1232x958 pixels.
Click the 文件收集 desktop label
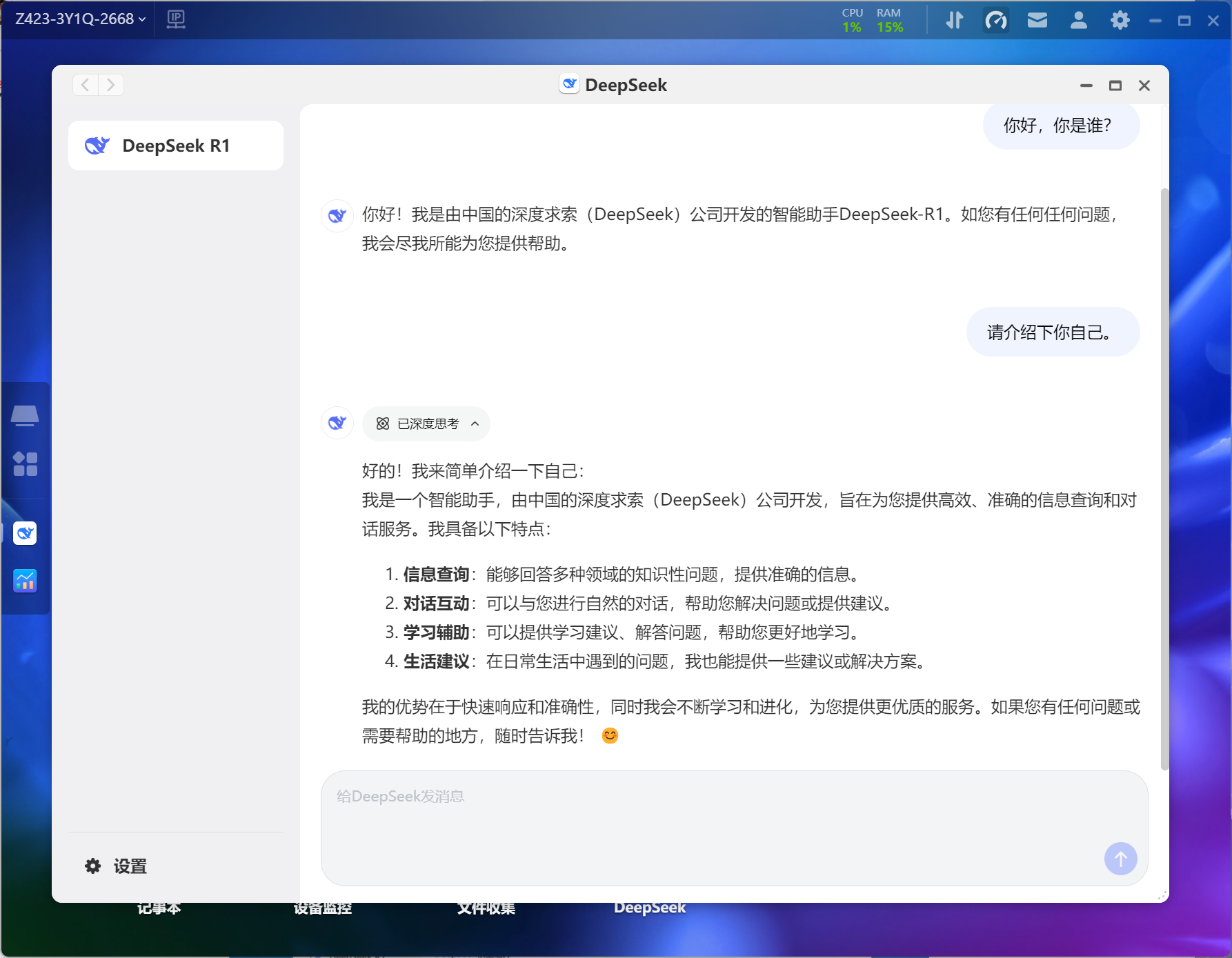[x=486, y=908]
